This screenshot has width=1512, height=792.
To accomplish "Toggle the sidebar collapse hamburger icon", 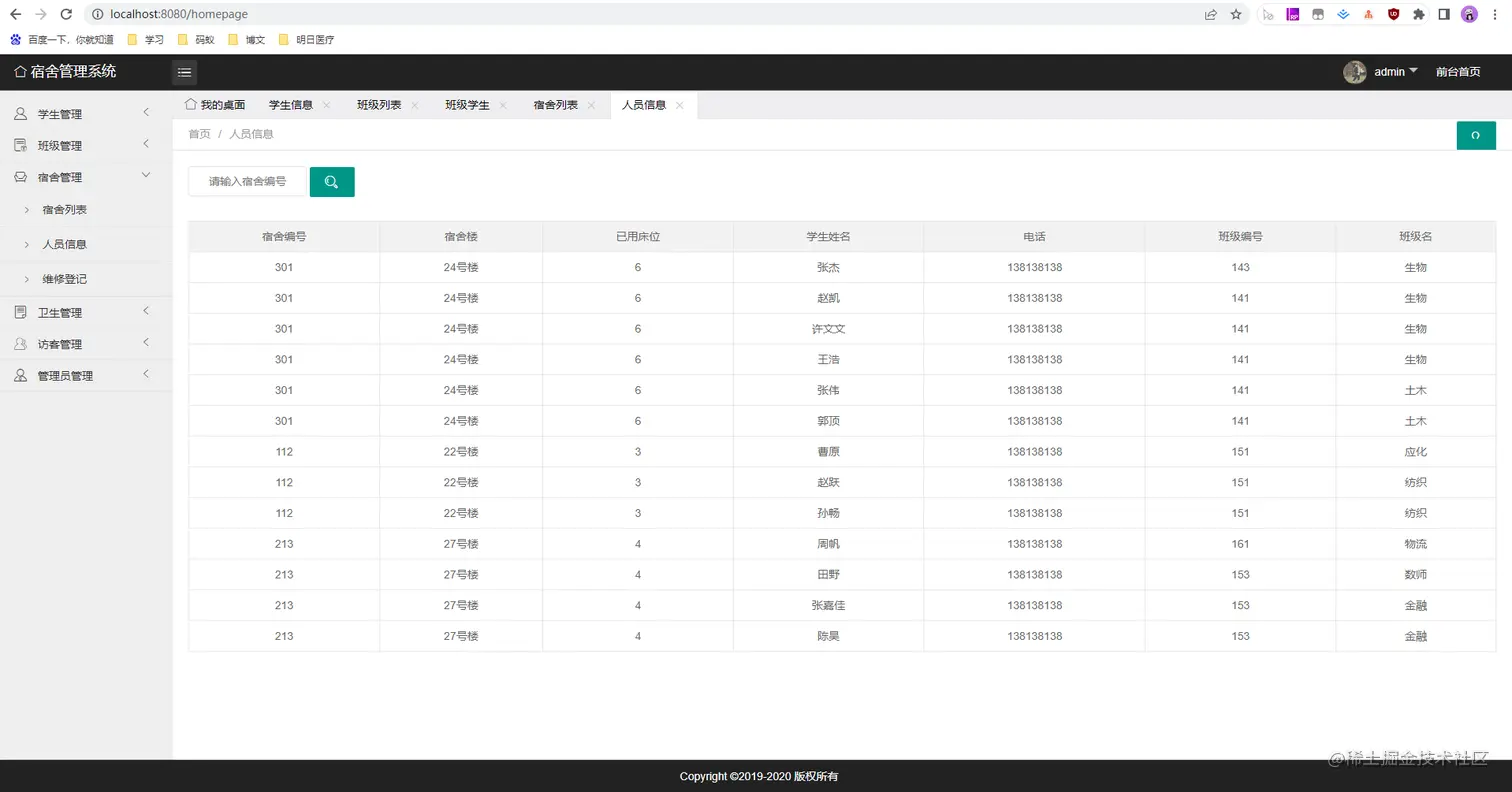I will click(184, 72).
